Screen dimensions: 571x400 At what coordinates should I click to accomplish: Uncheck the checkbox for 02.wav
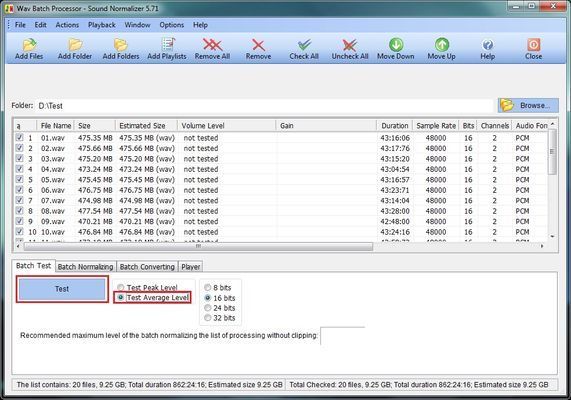click(x=19, y=148)
